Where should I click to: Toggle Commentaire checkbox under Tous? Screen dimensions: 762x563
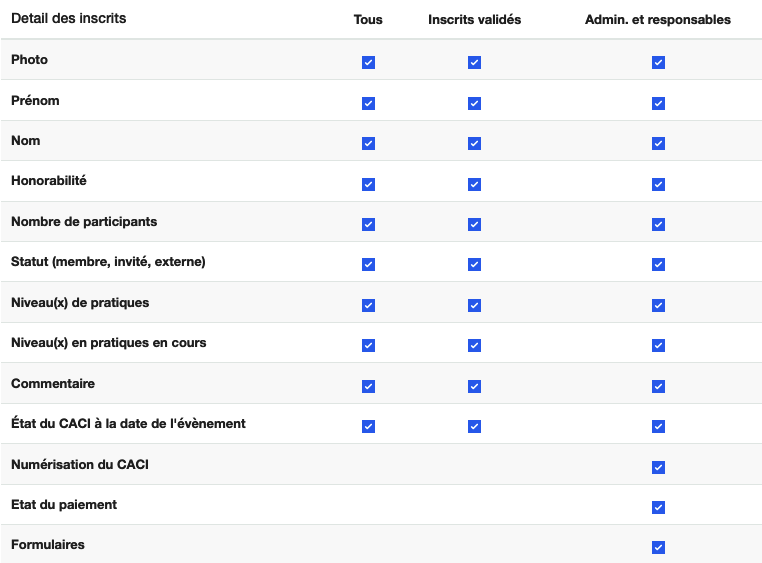pyautogui.click(x=368, y=386)
